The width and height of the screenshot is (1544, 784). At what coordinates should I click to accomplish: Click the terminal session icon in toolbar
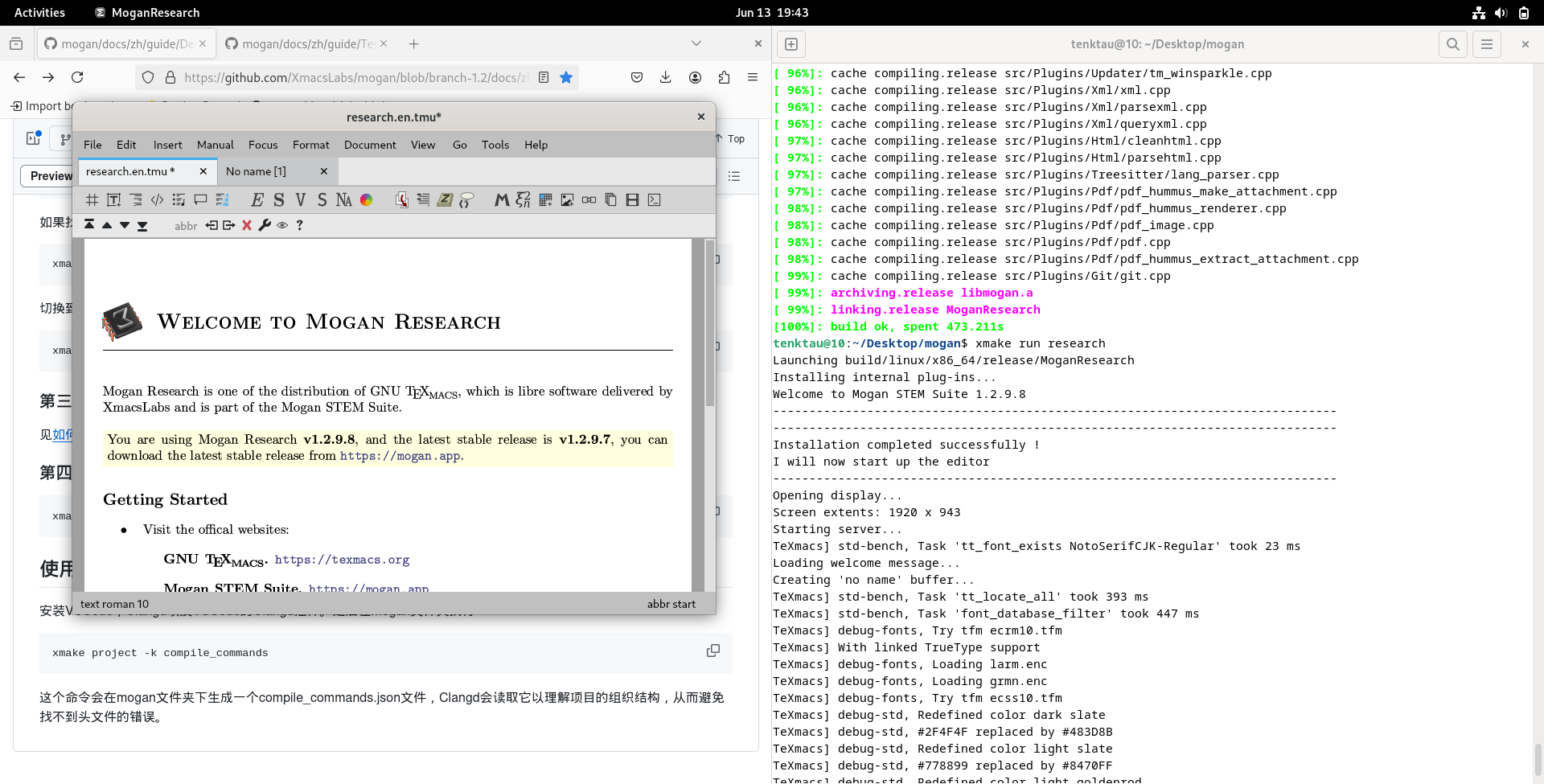(654, 200)
